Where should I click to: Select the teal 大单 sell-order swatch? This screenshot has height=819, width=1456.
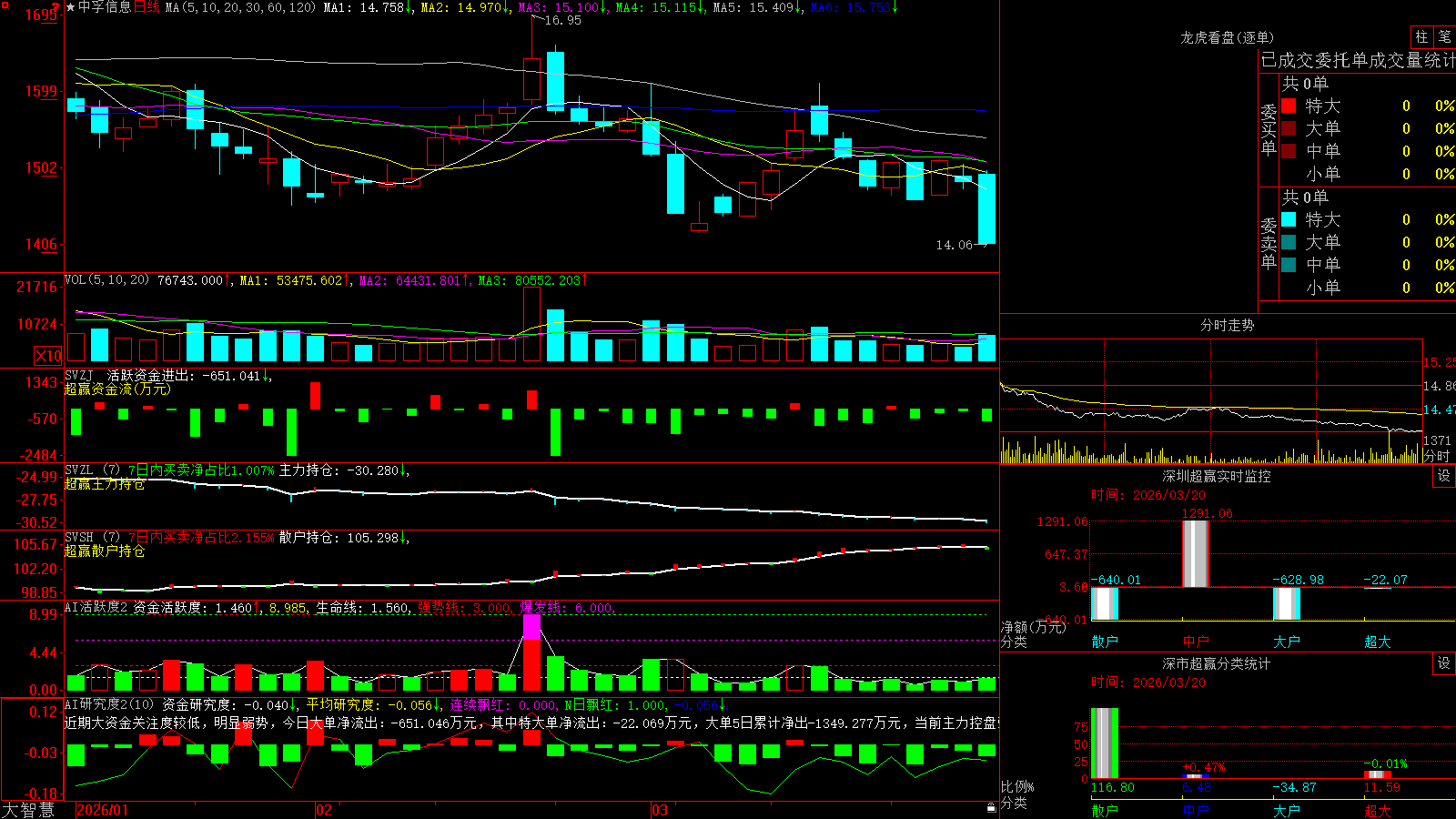tap(1289, 242)
